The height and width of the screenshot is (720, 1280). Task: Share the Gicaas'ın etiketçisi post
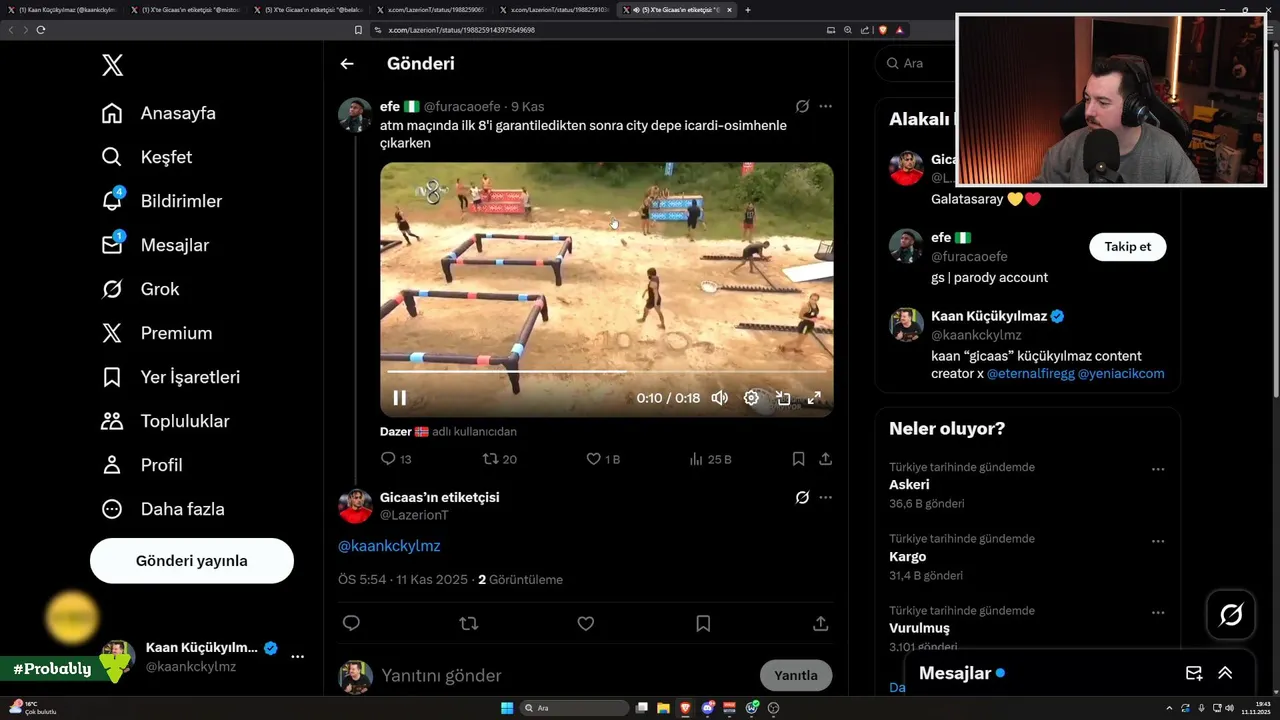click(820, 623)
